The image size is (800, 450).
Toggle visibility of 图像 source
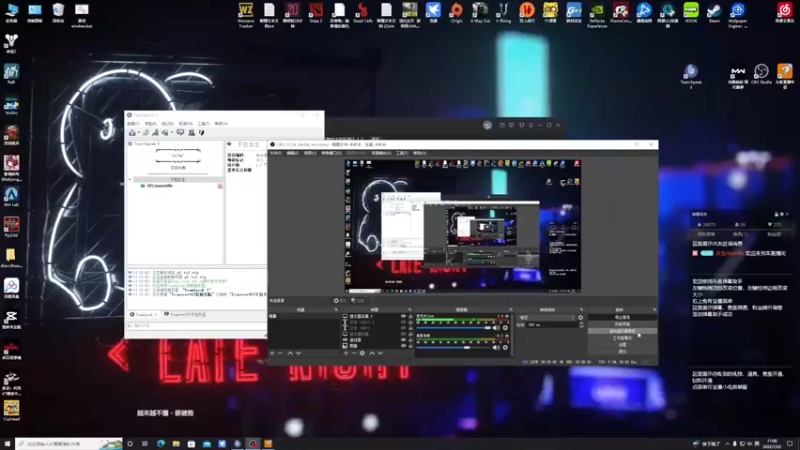(403, 346)
